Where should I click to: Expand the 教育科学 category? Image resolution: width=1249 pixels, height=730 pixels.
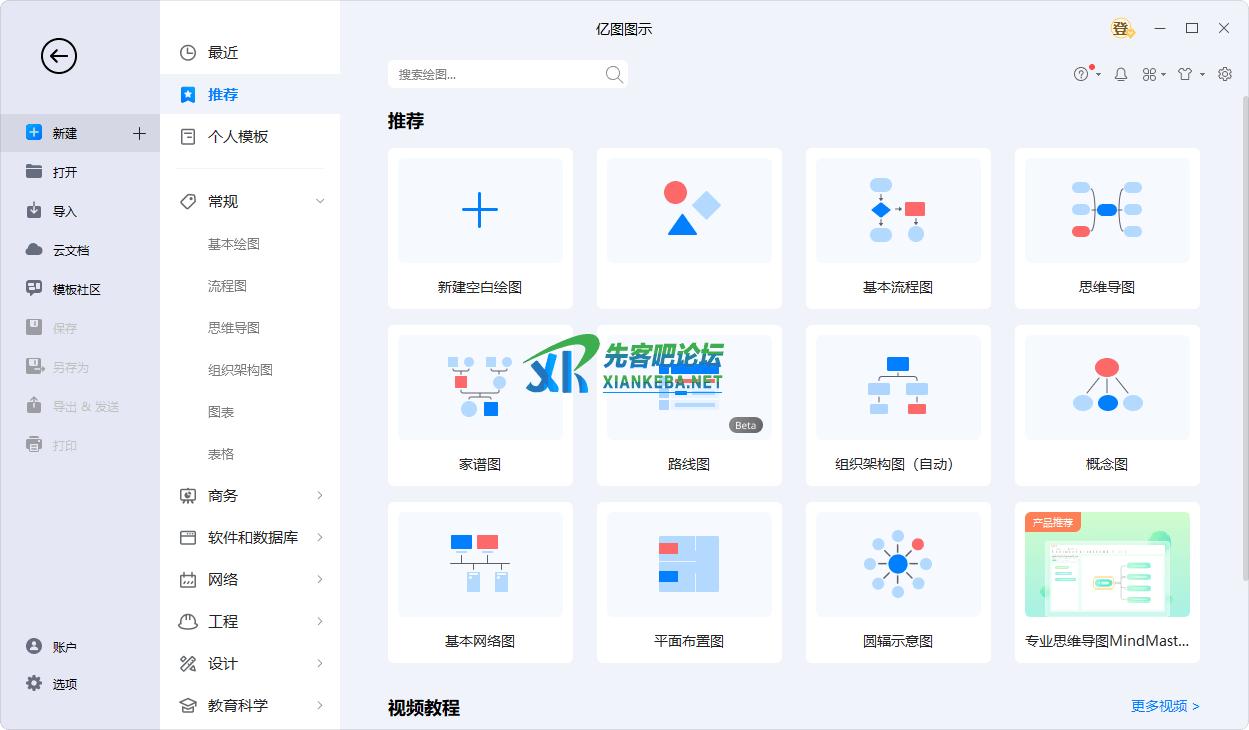coord(320,706)
